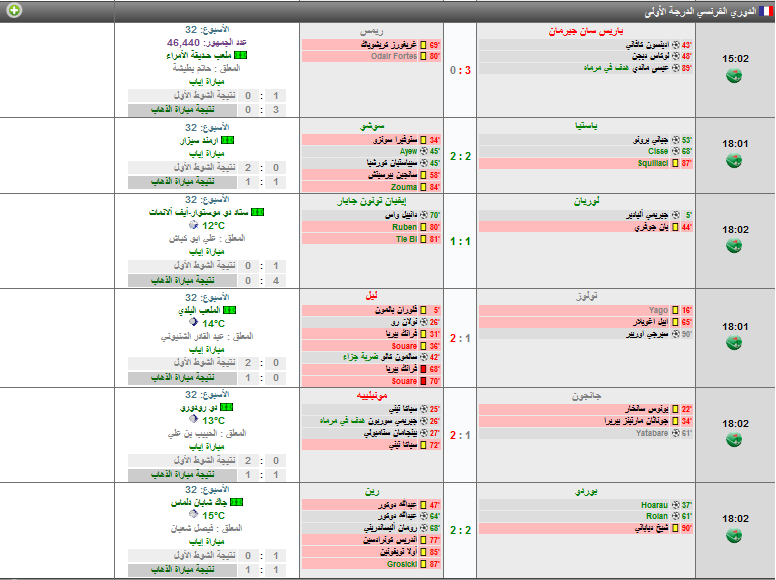Click the goal icon beside Cisse 68'

point(675,151)
